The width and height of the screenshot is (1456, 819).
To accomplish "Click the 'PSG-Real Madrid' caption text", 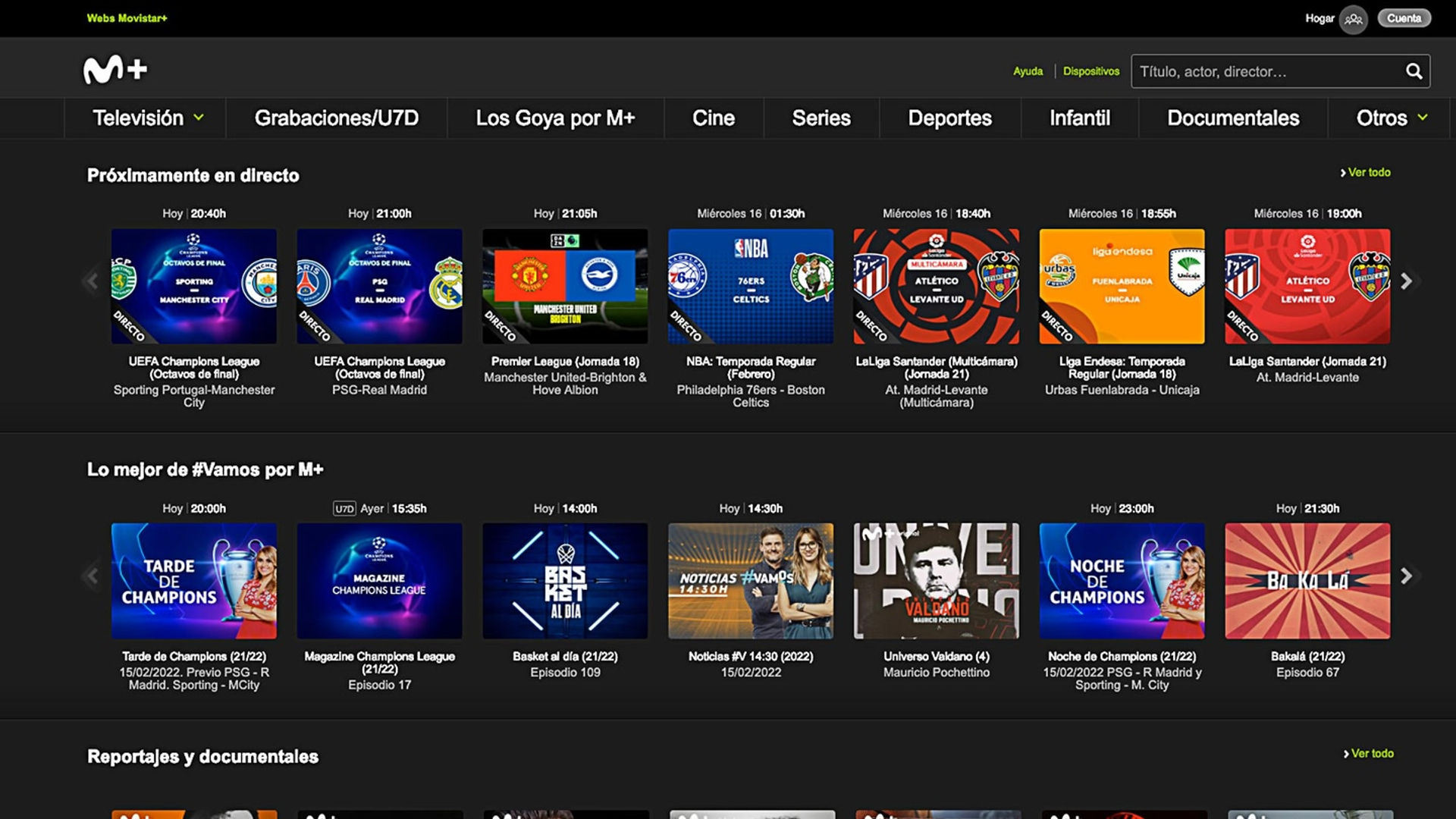I will 380,390.
